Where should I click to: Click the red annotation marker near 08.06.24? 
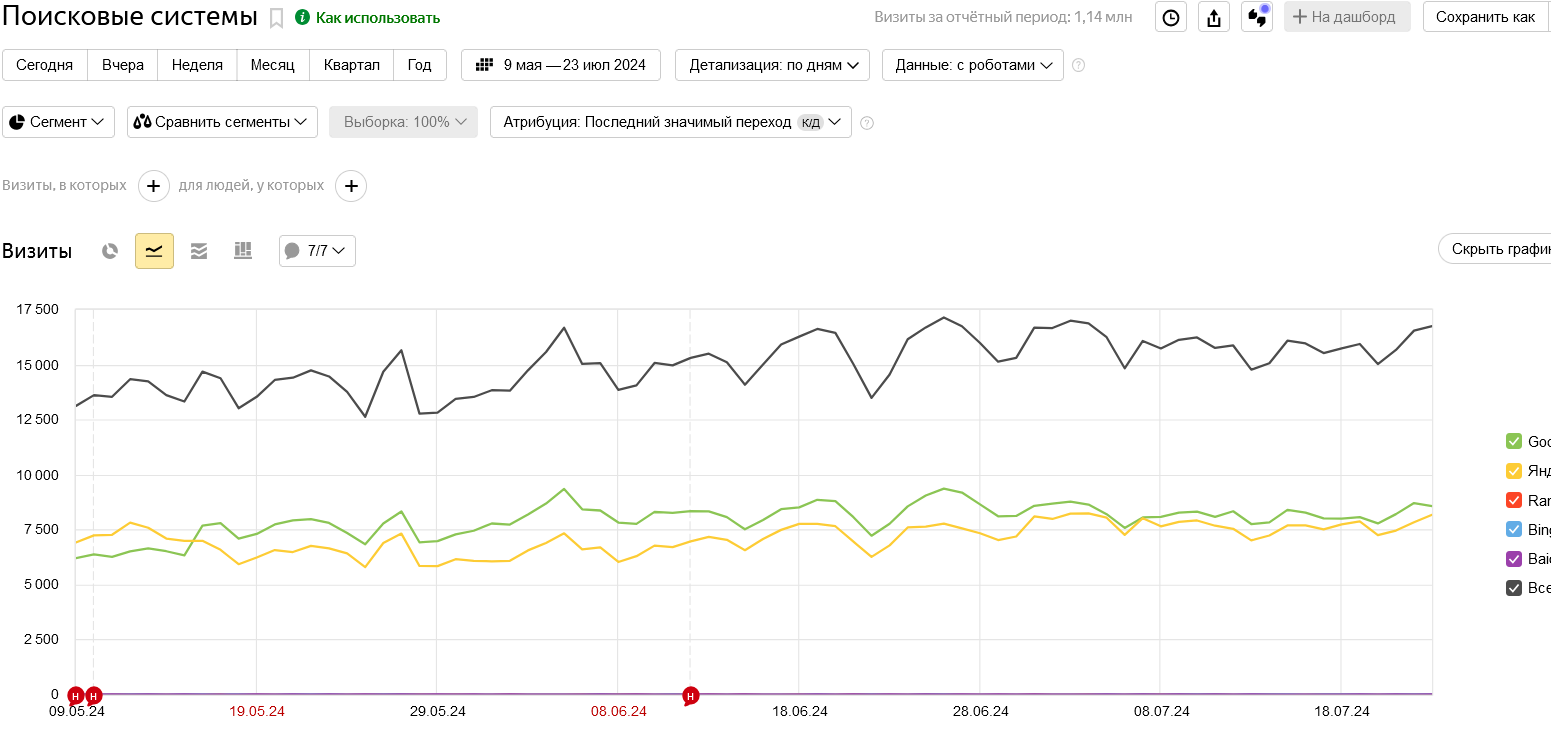pyautogui.click(x=690, y=696)
